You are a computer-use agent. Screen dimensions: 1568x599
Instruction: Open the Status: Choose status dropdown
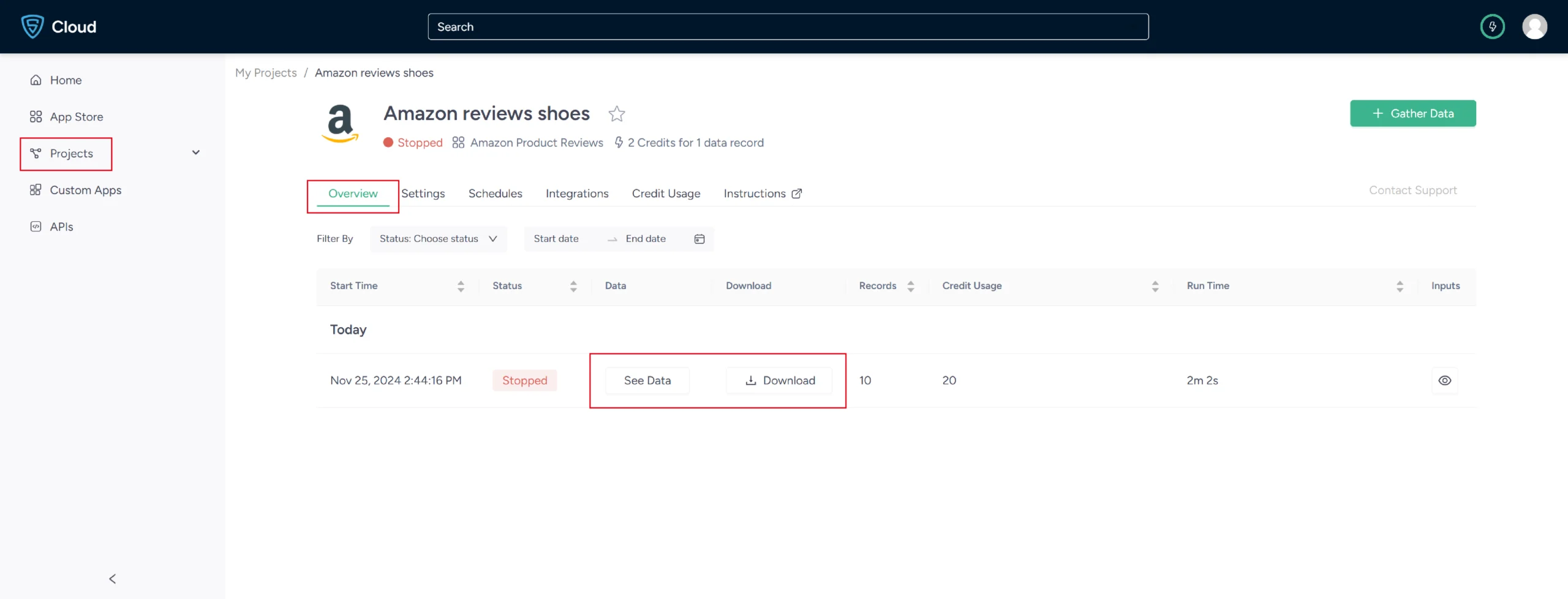pos(438,239)
